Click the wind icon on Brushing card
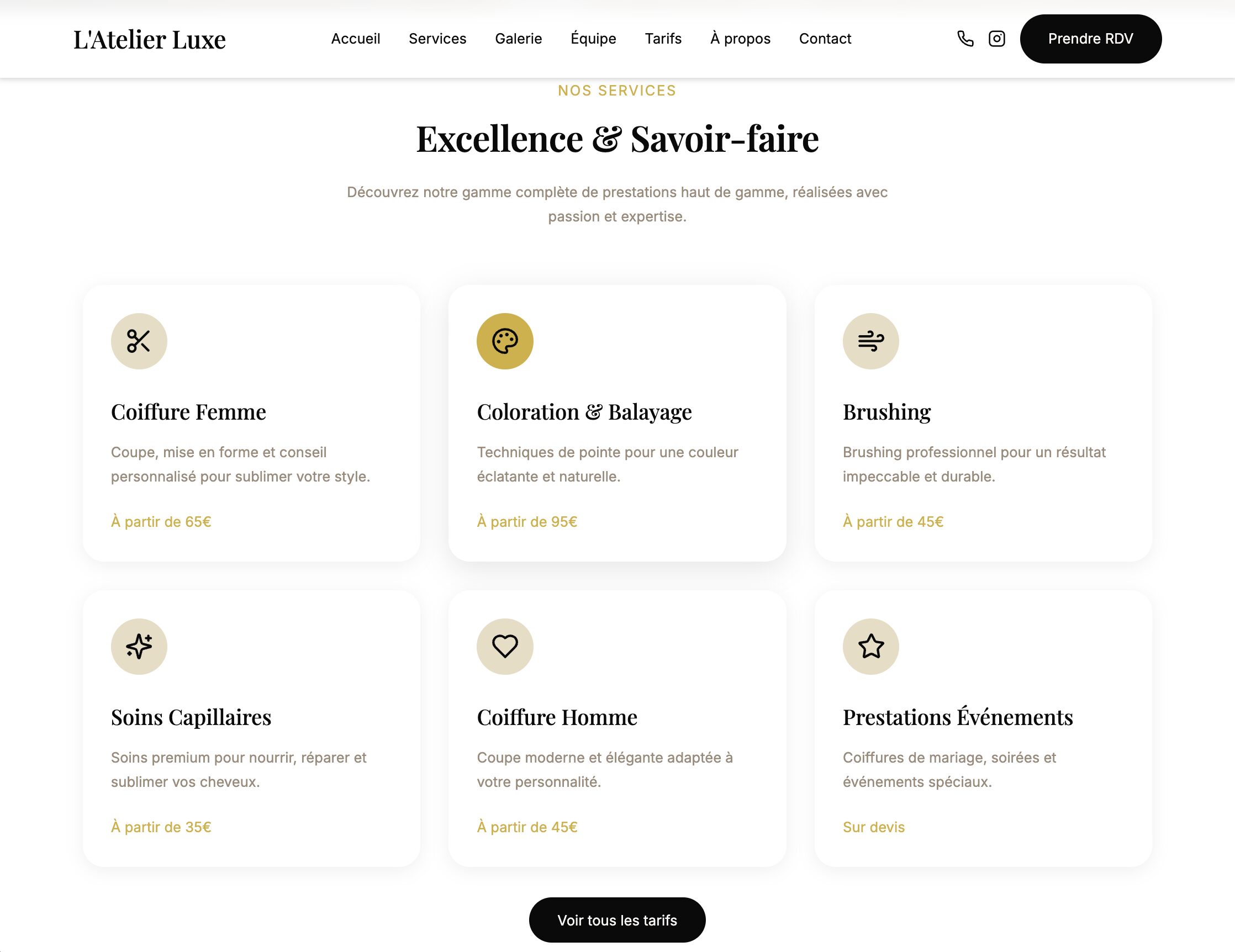Viewport: 1235px width, 952px height. (x=870, y=341)
